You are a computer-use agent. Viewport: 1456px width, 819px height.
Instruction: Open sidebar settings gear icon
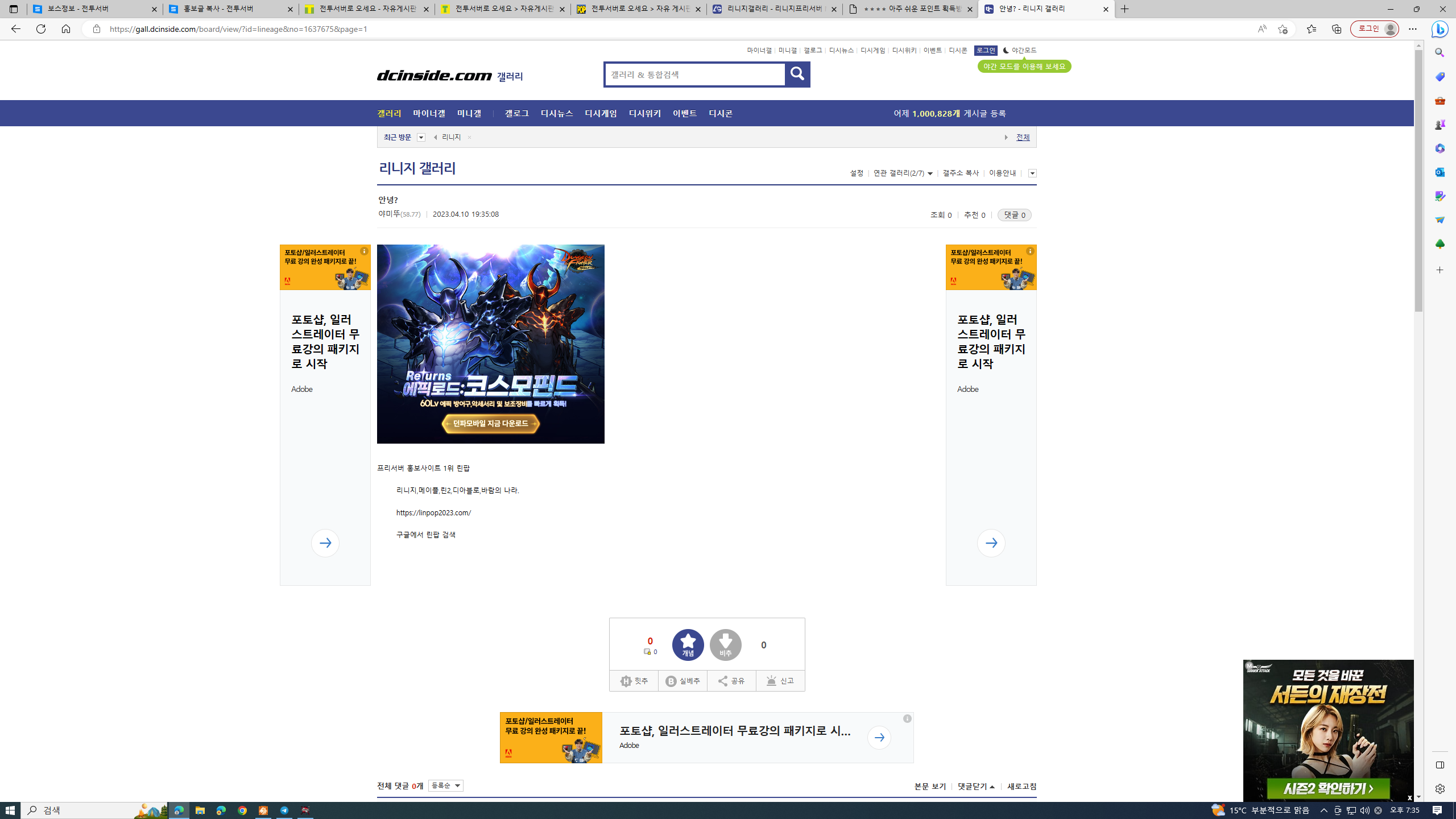[1440, 789]
